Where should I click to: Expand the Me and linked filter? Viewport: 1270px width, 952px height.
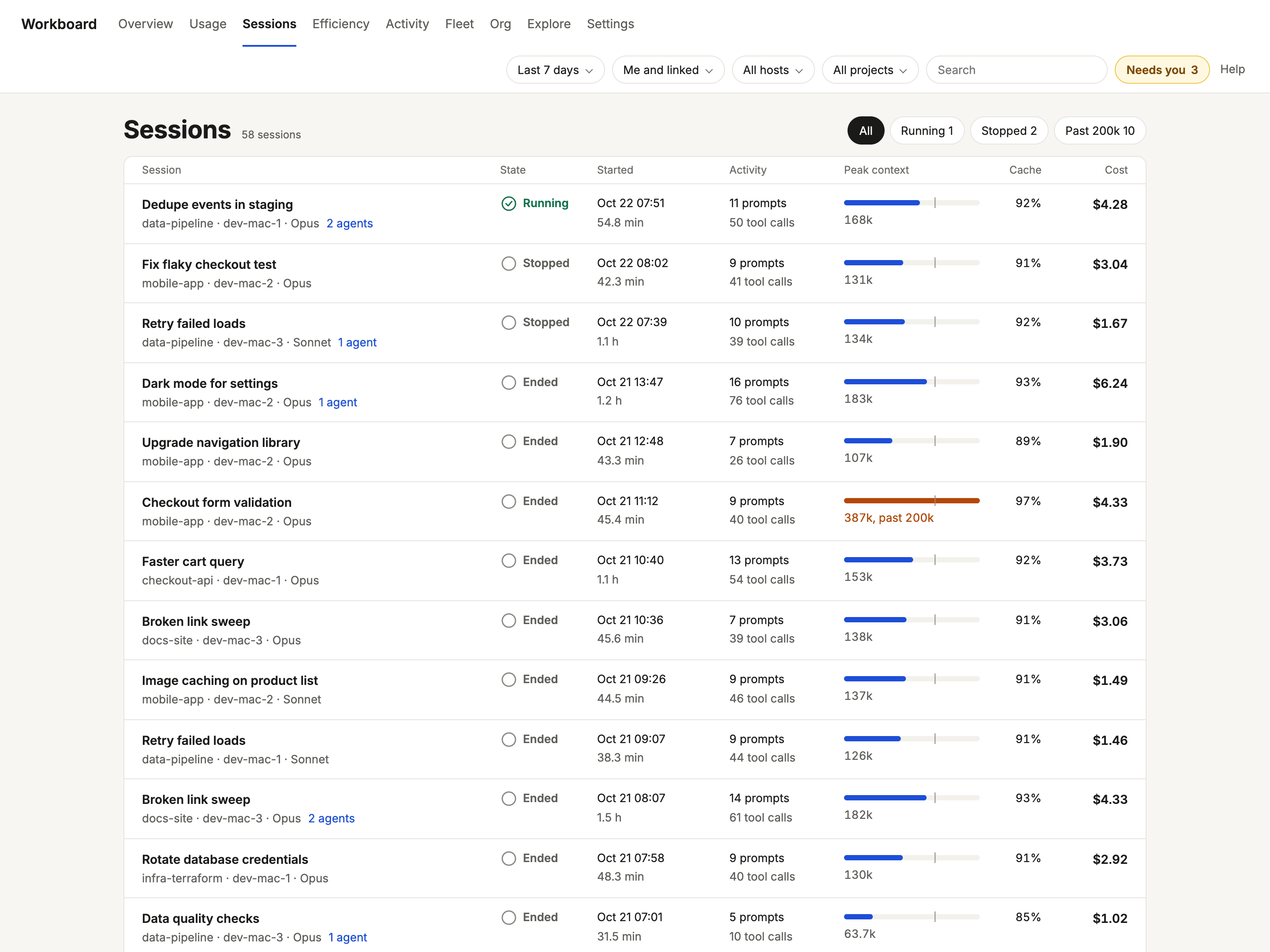(669, 70)
